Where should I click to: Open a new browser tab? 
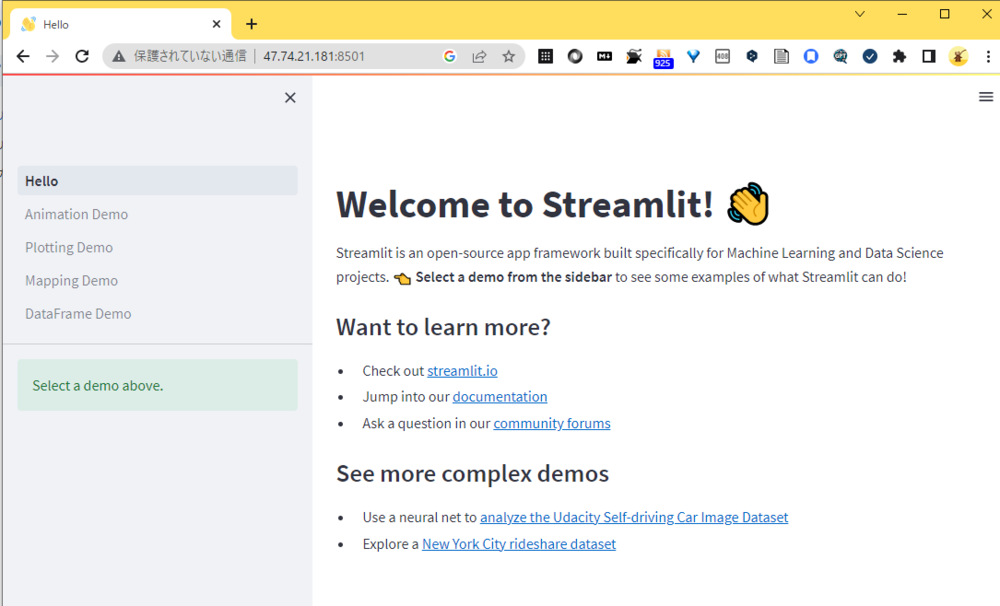point(251,24)
